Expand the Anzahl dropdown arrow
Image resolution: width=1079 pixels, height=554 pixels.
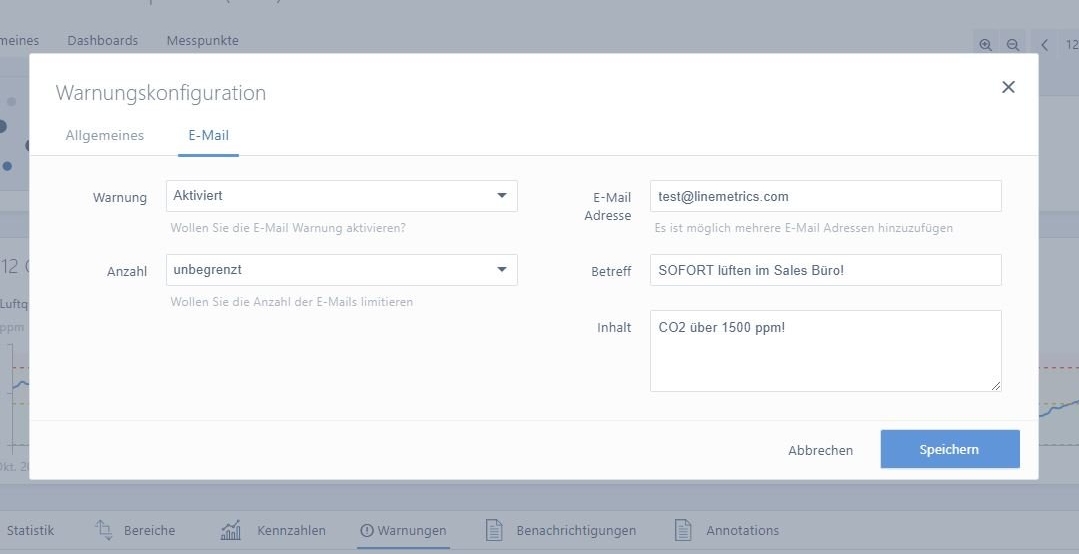coord(502,270)
